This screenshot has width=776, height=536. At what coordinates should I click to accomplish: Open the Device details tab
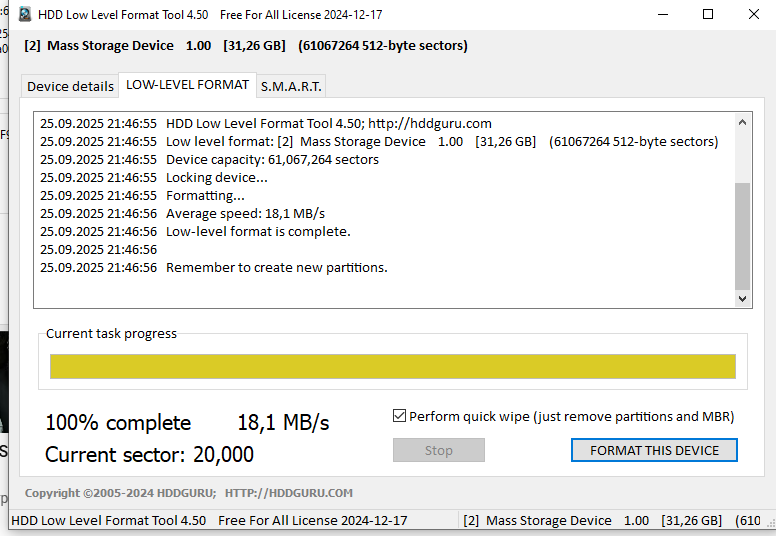tap(70, 87)
